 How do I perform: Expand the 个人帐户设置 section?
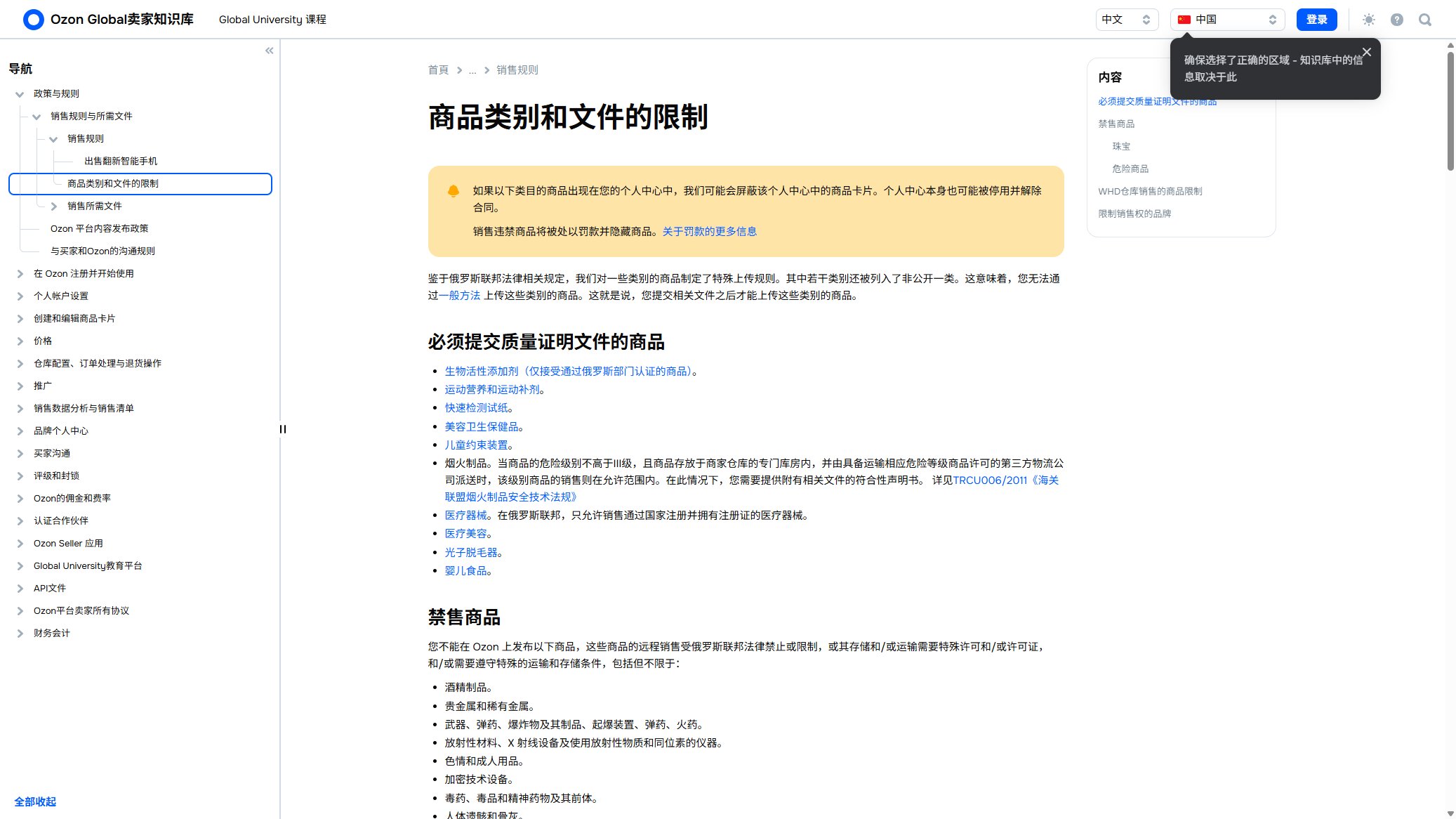pyautogui.click(x=20, y=296)
